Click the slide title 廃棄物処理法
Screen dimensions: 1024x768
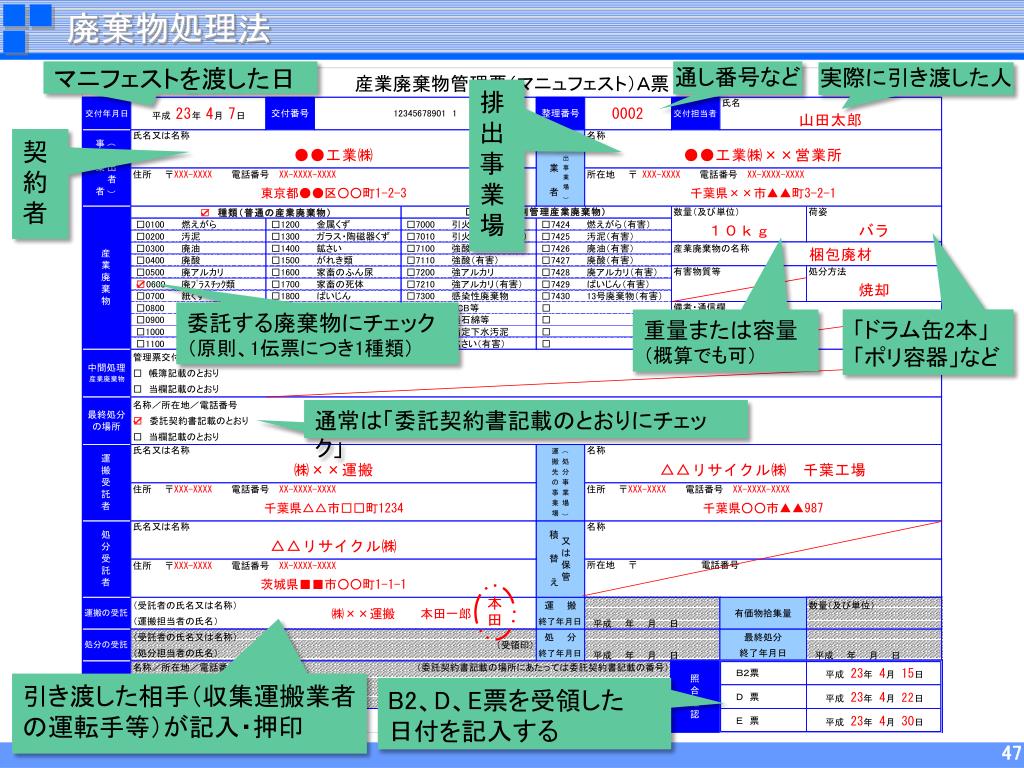pyautogui.click(x=168, y=28)
